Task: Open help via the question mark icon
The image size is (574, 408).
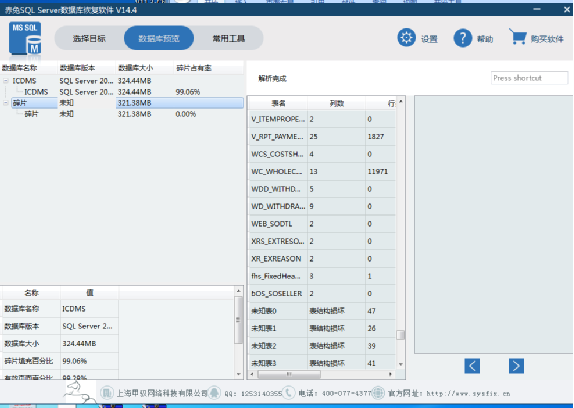Action: (x=463, y=38)
